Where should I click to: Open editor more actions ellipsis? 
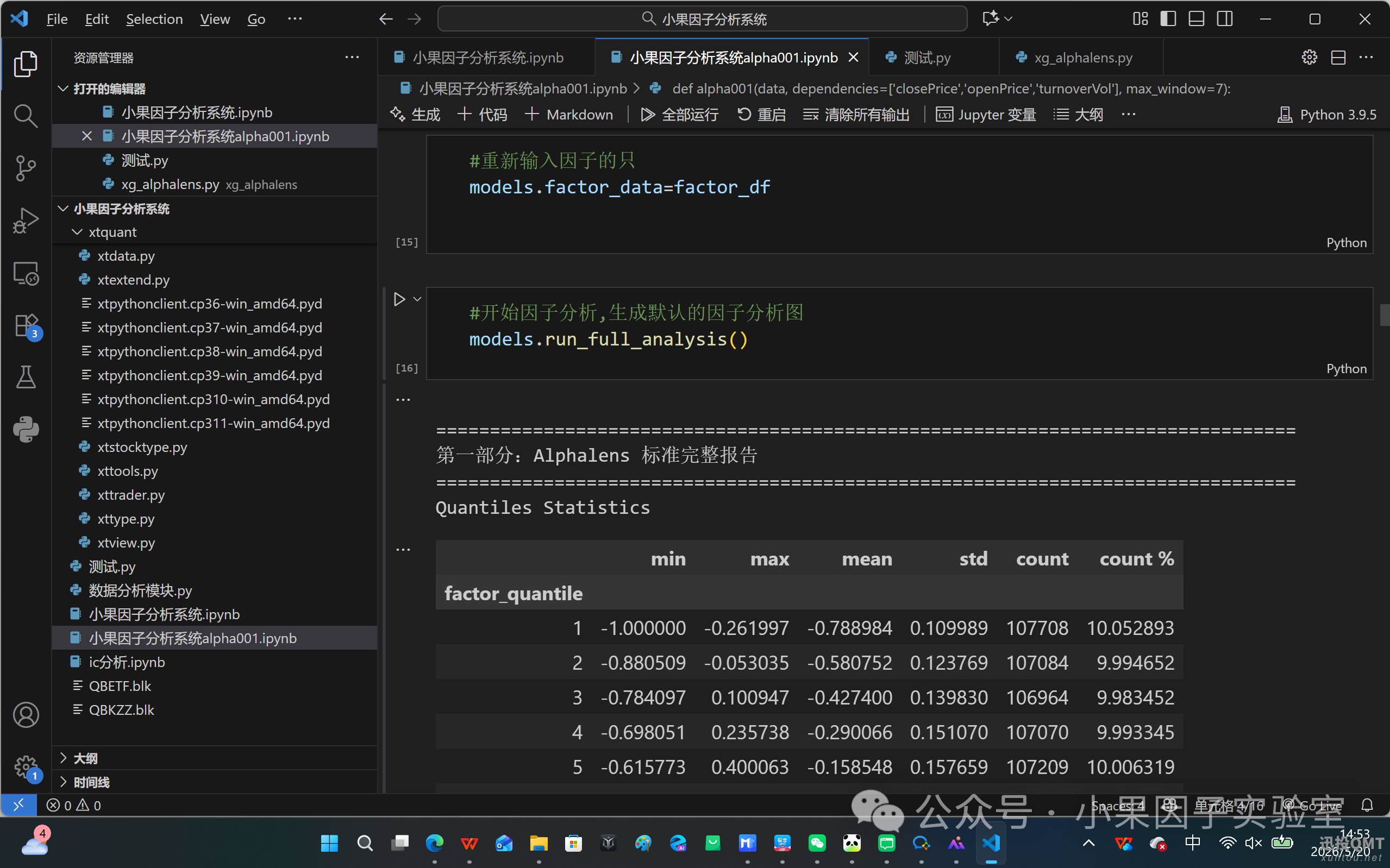pos(1367,58)
